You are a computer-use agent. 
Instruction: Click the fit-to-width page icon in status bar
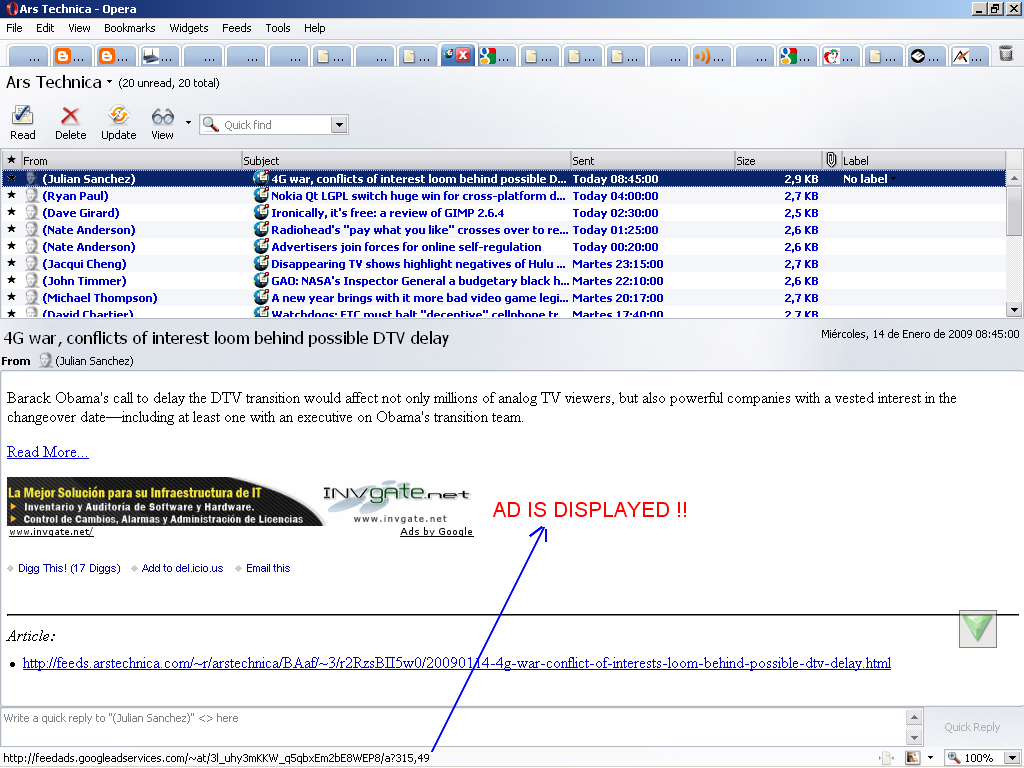coord(886,758)
